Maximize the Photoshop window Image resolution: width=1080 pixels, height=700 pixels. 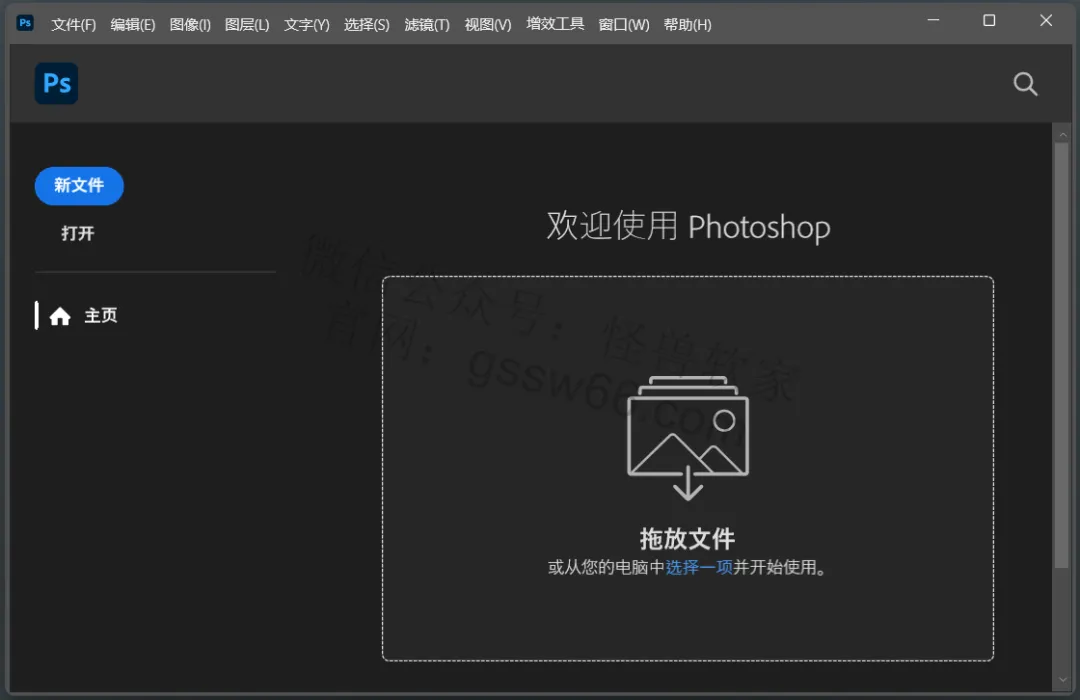(989, 21)
